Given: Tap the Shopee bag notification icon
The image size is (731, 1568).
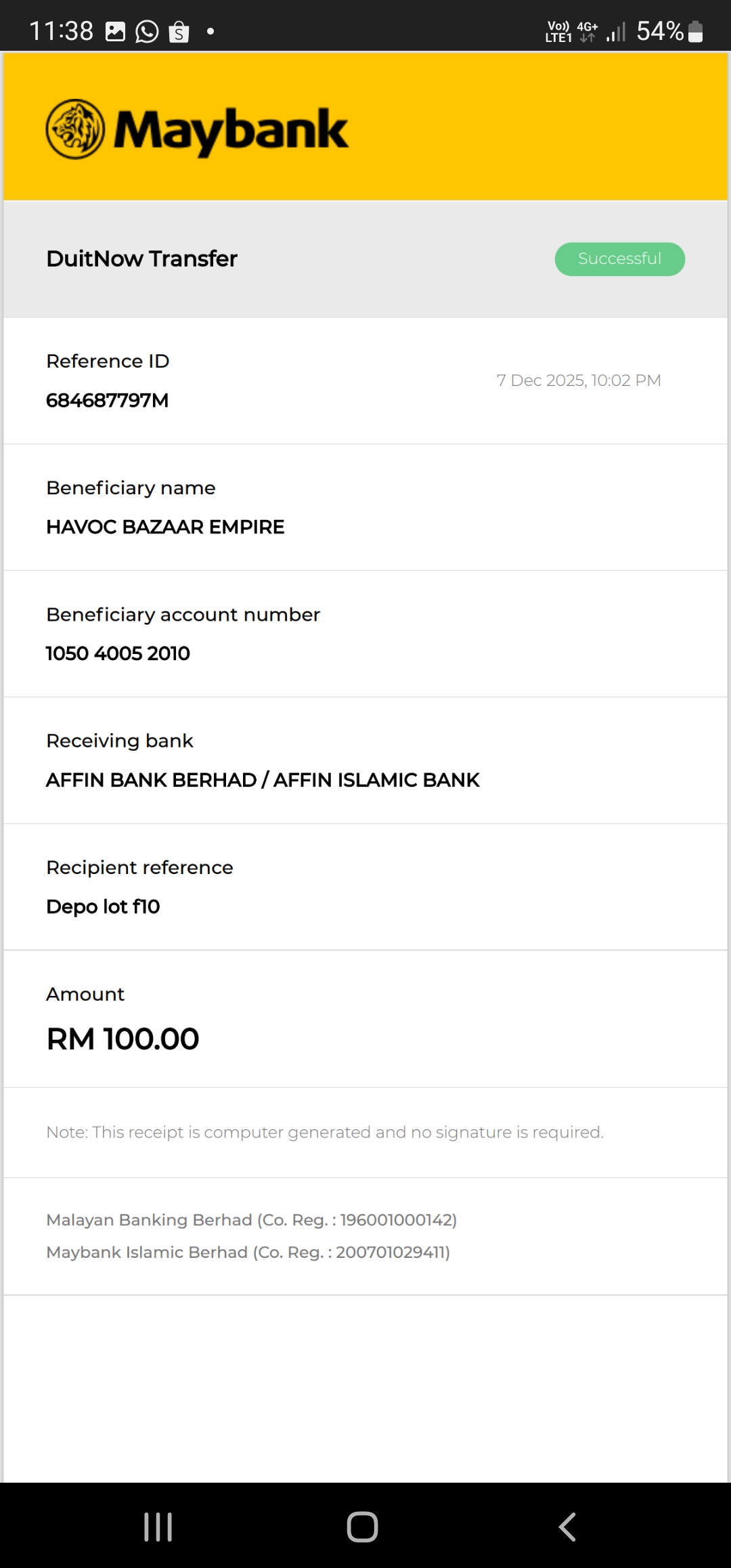Looking at the screenshot, I should click(179, 32).
